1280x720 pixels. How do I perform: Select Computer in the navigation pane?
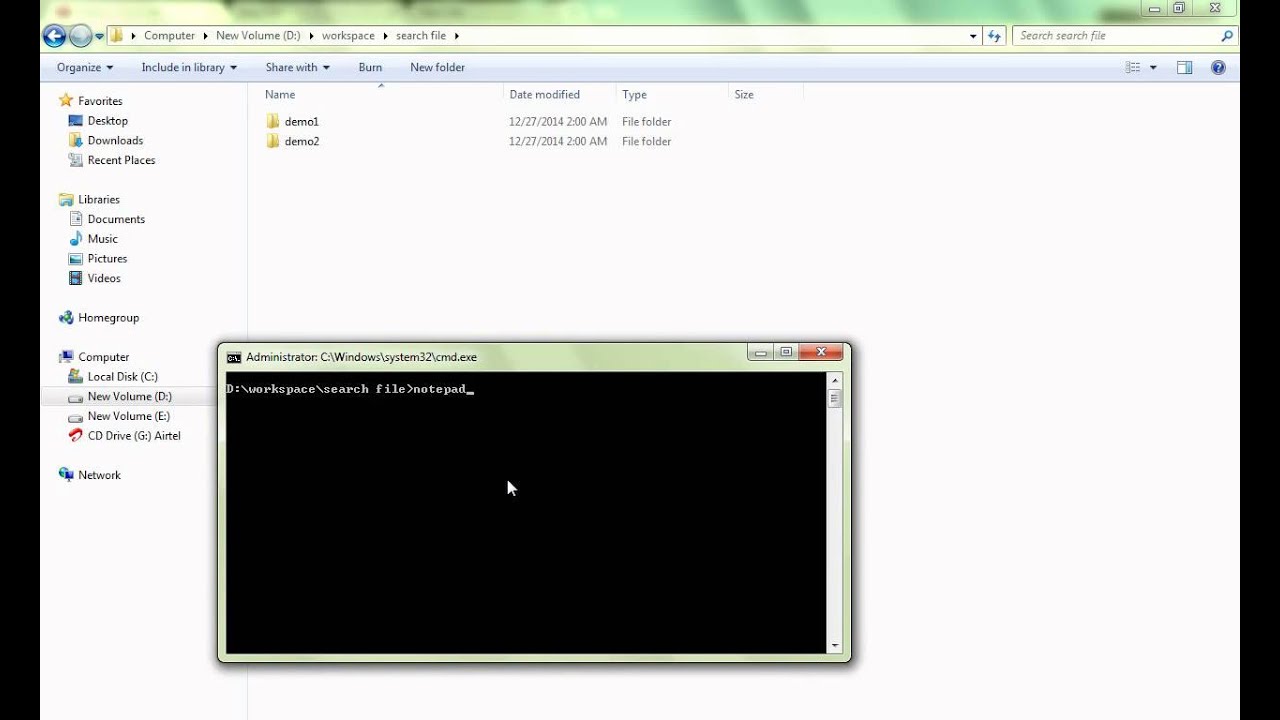104,357
